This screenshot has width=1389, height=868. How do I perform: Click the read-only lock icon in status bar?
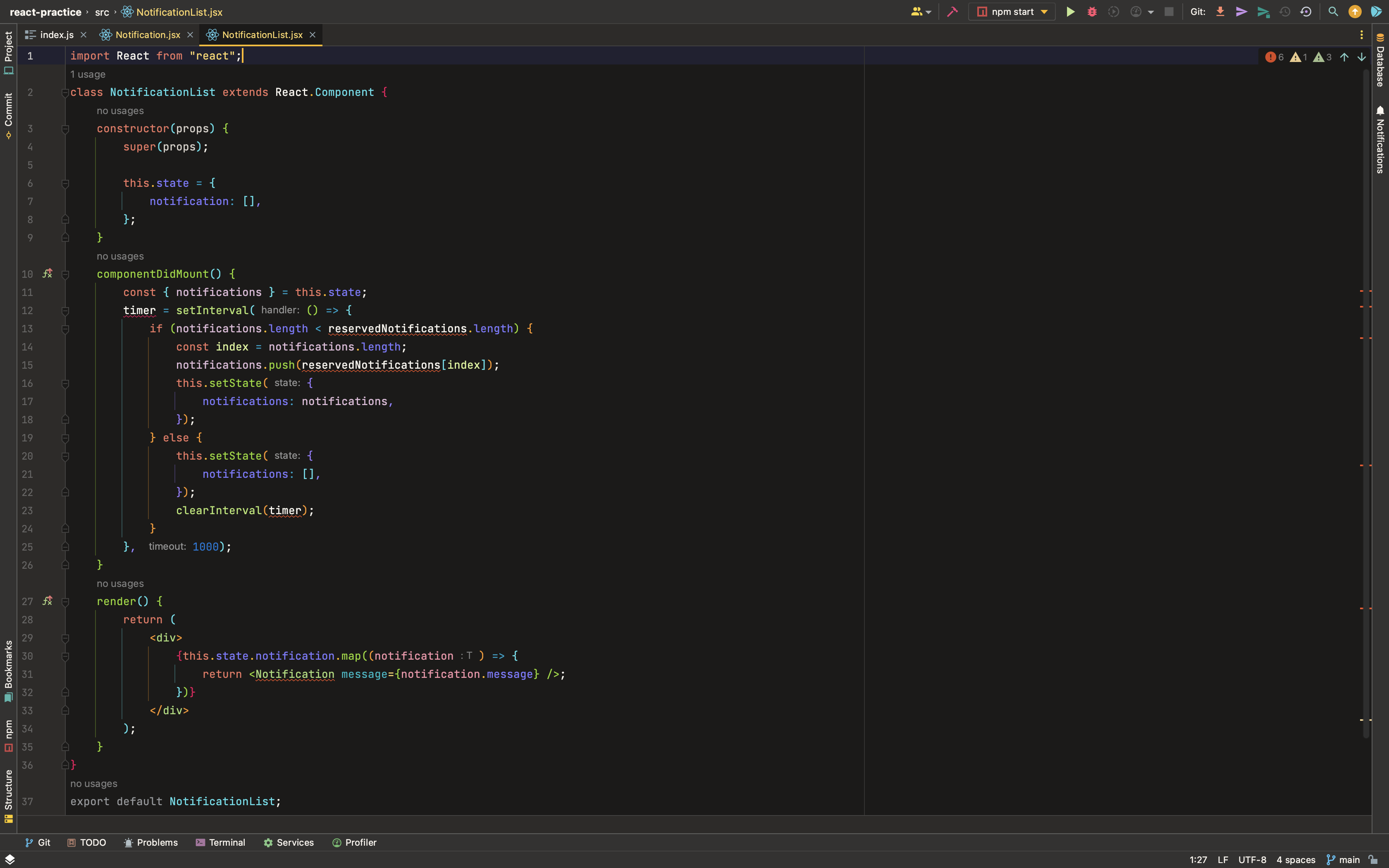[x=1373, y=859]
